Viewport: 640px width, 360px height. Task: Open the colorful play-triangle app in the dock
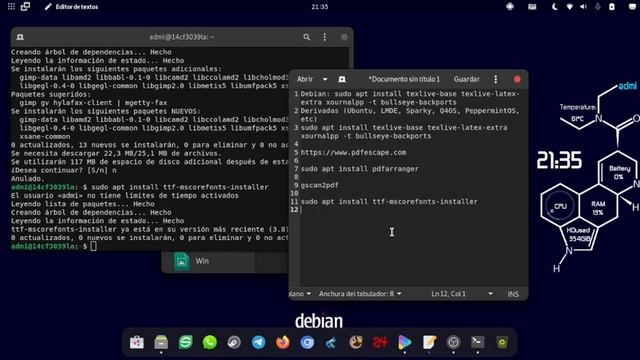(x=404, y=342)
